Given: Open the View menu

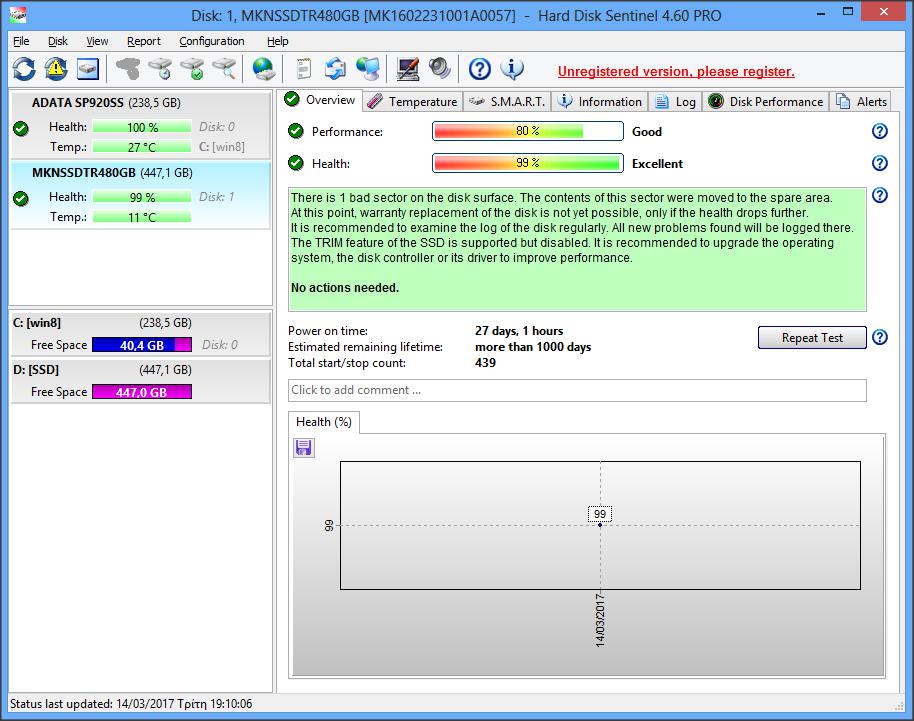Looking at the screenshot, I should point(97,41).
